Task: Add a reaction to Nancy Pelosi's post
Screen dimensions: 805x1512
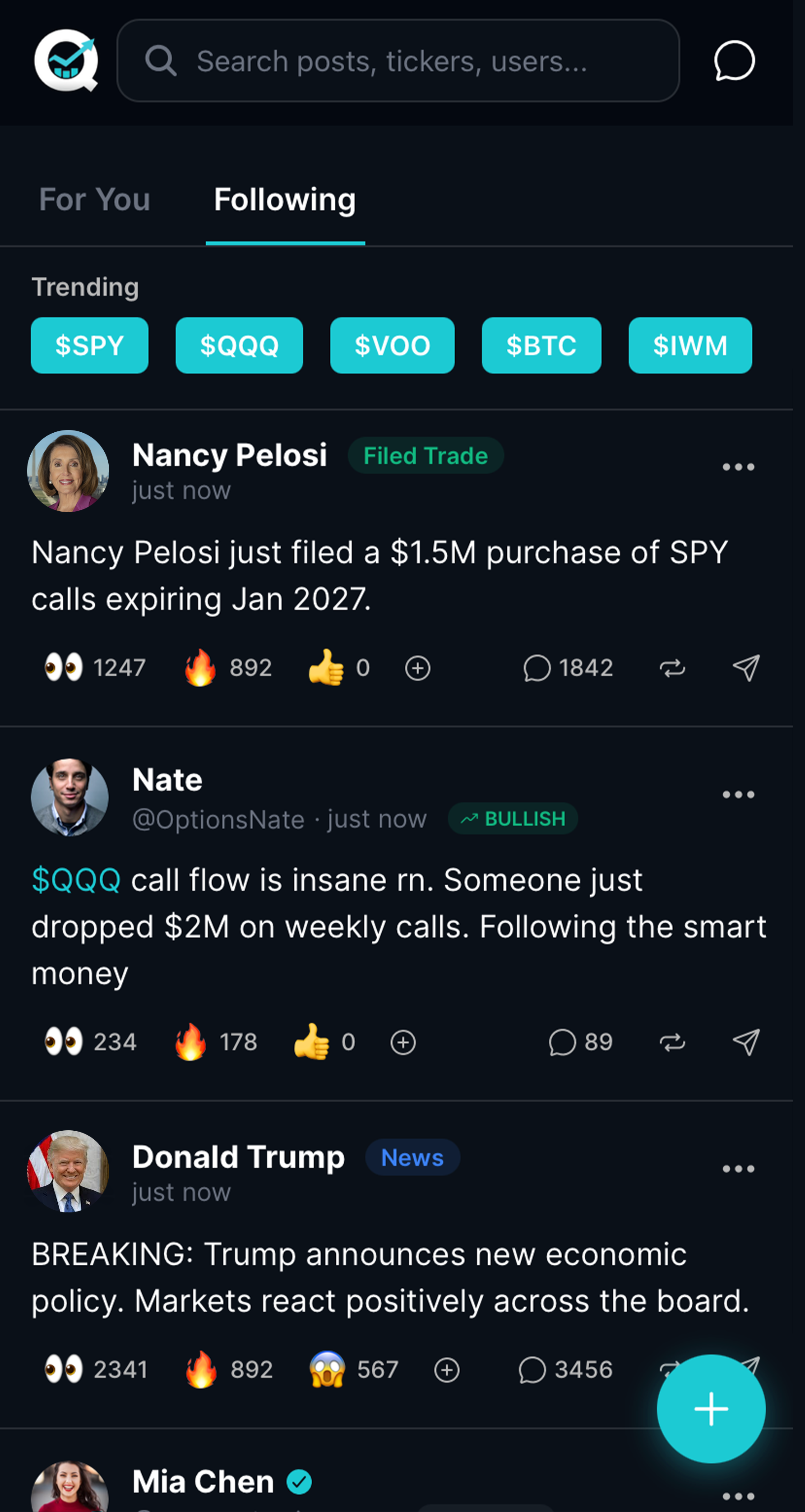Action: [x=417, y=668]
